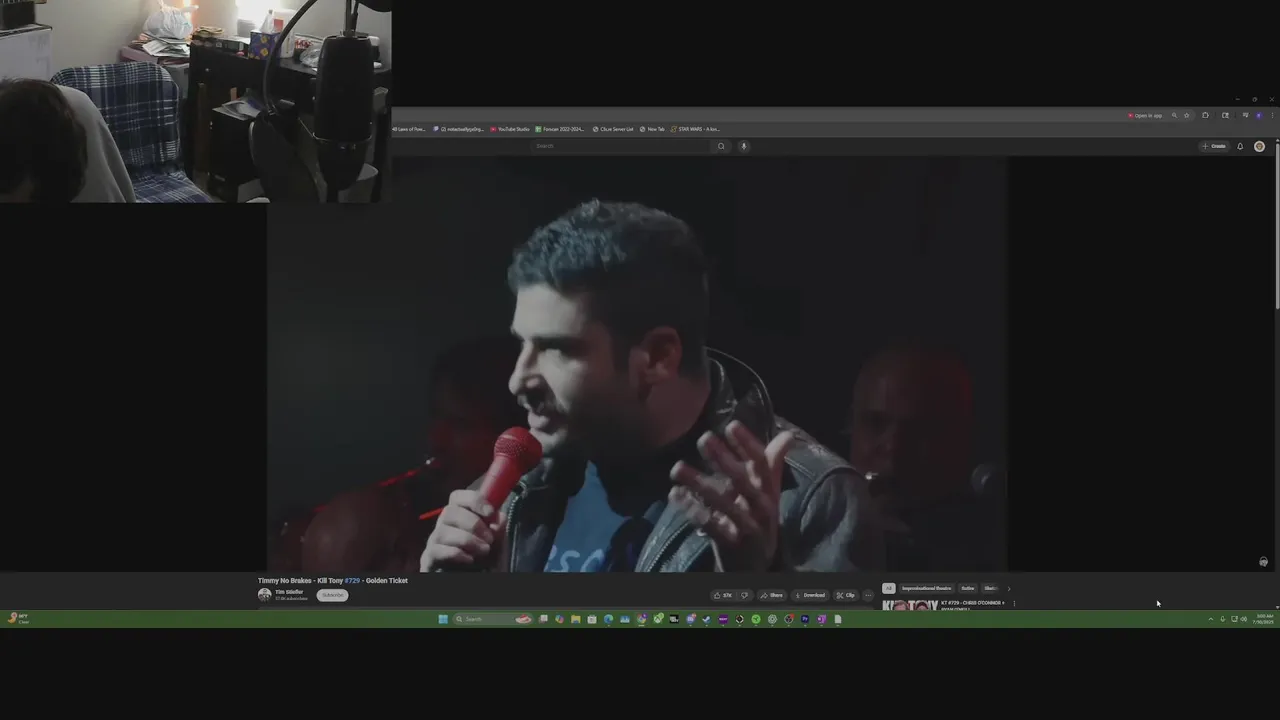Viewport: 1280px width, 720px height.
Task: Click the Windows taskbar search box
Action: click(493, 619)
